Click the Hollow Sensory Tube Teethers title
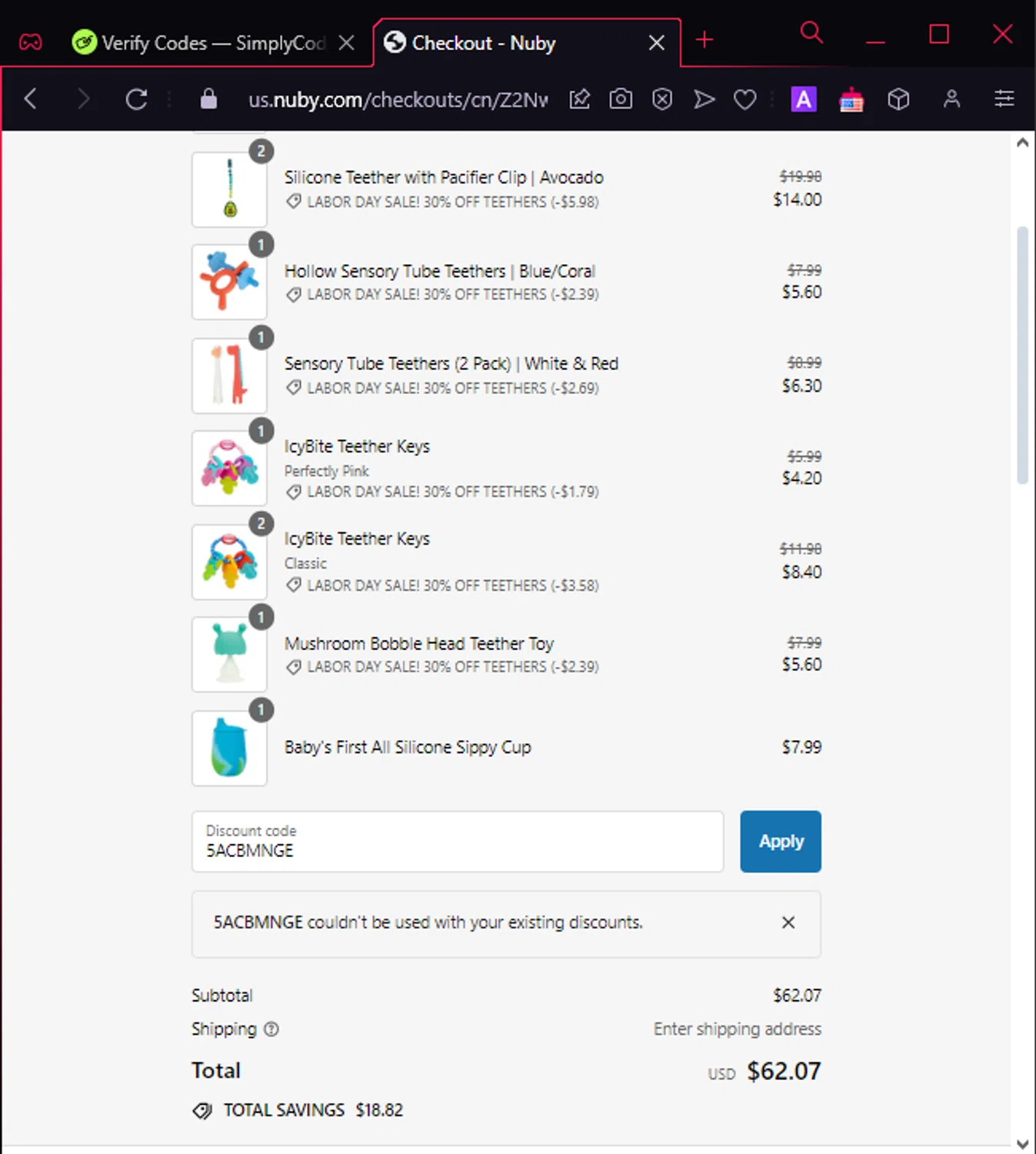The height and width of the screenshot is (1154, 1036). click(440, 272)
